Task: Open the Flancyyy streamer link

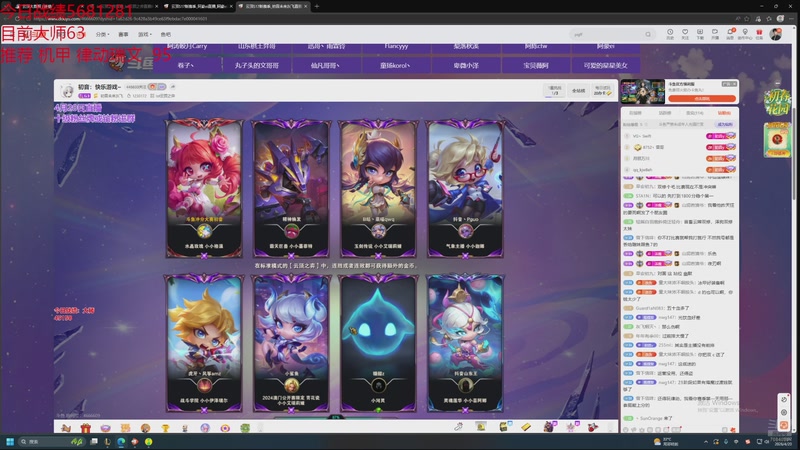Action: pos(396,47)
